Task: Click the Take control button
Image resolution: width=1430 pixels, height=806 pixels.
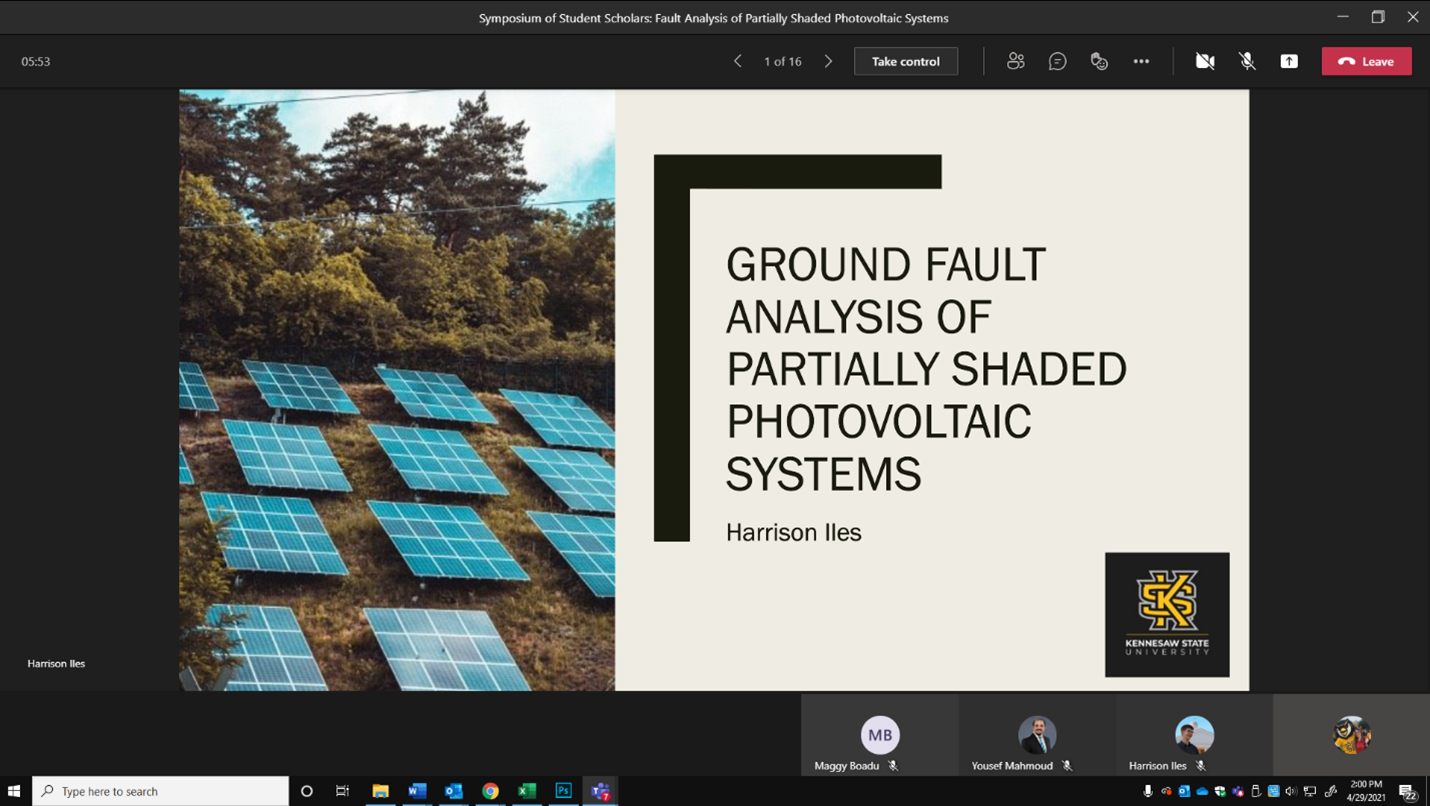Action: coord(905,61)
